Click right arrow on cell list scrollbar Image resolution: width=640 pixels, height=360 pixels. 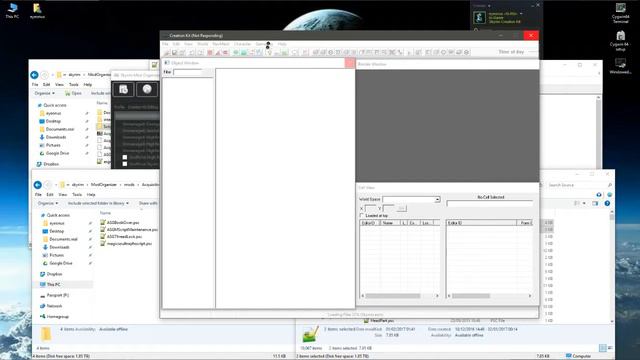coord(437,296)
